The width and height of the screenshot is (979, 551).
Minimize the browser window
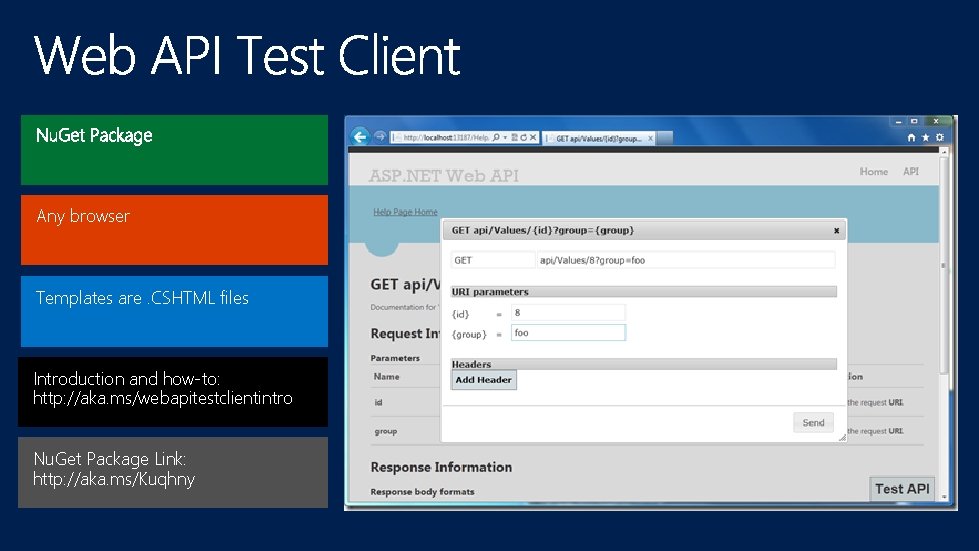pyautogui.click(x=898, y=121)
